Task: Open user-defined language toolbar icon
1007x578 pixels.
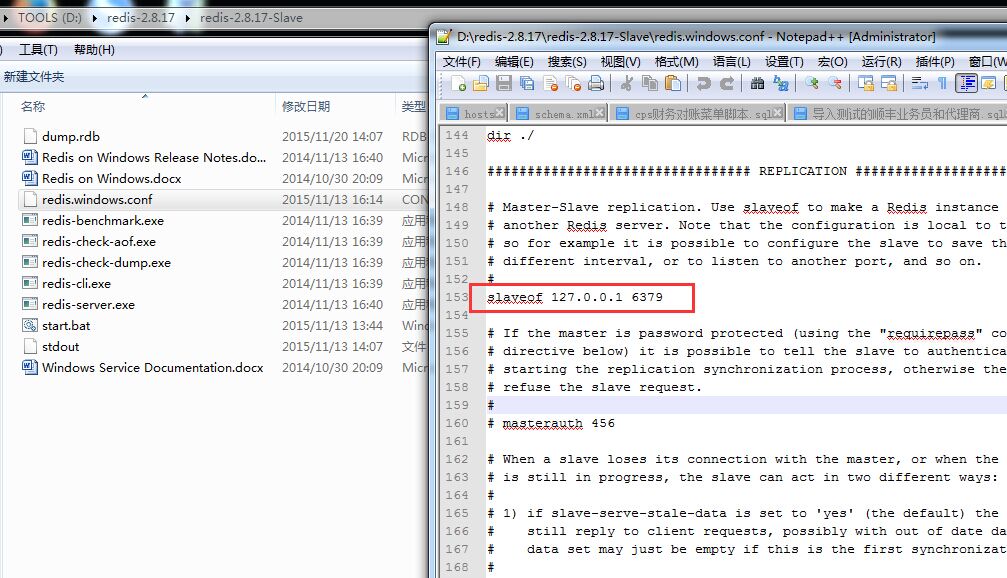Action: tap(989, 83)
